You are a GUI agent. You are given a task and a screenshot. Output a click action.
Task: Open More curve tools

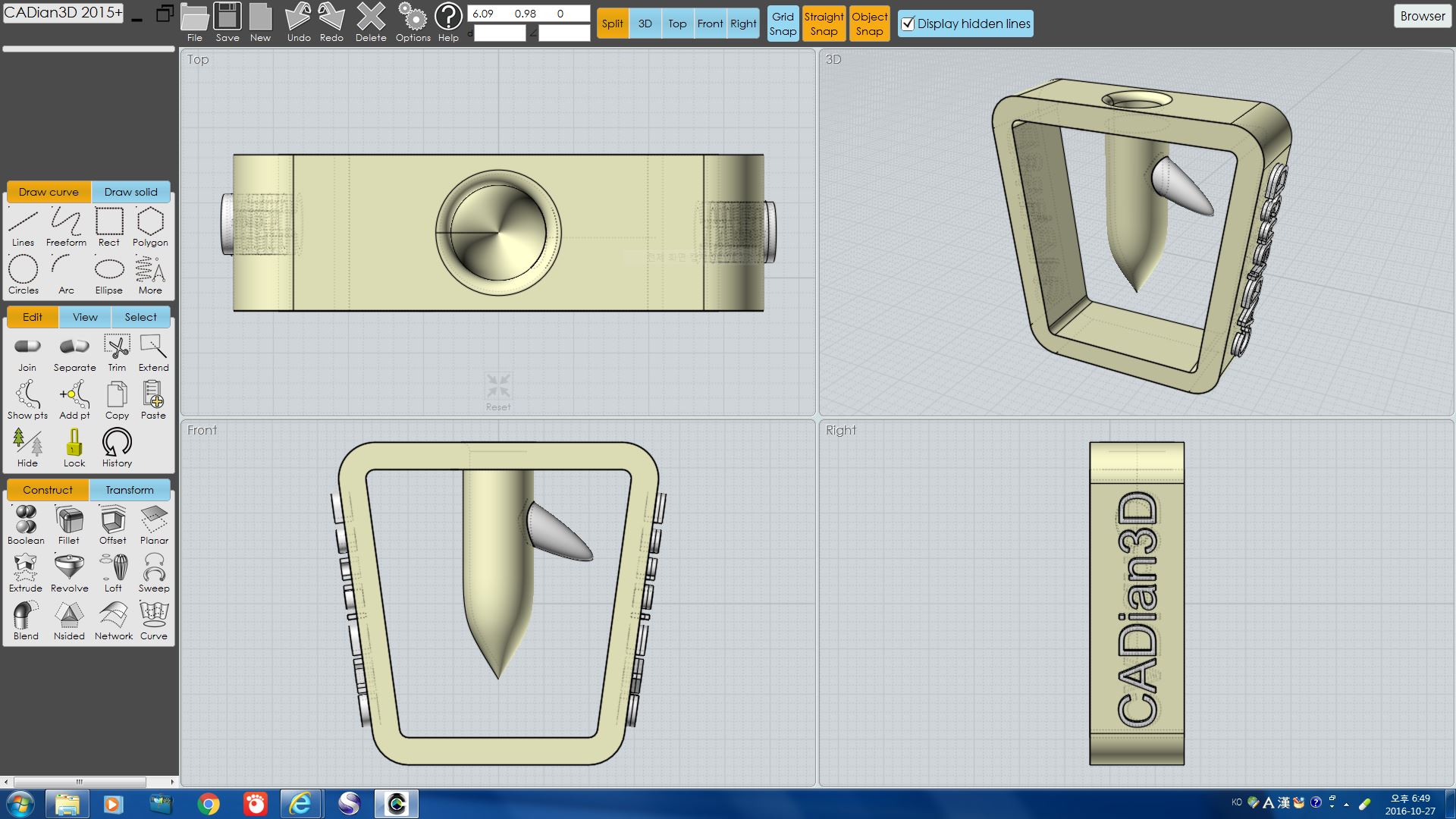(150, 275)
